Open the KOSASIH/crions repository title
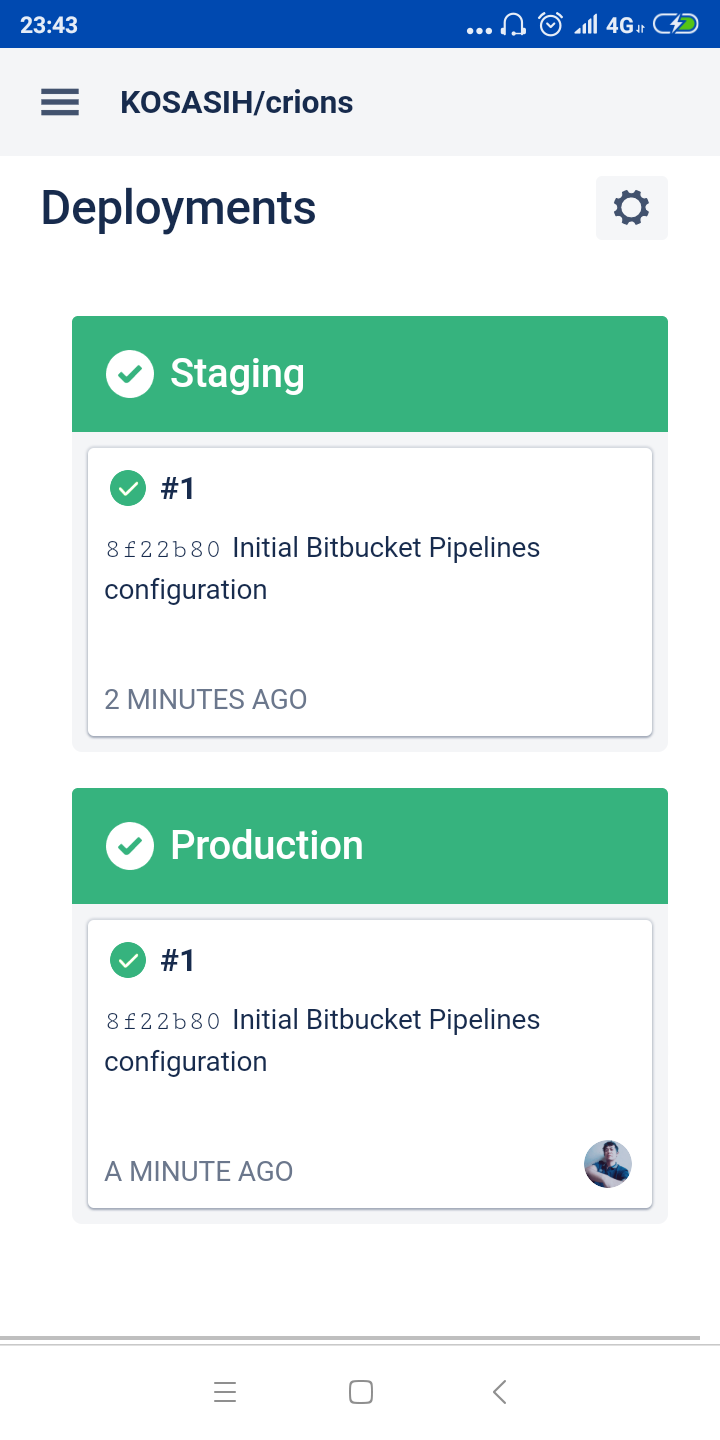The image size is (720, 1440). [236, 102]
